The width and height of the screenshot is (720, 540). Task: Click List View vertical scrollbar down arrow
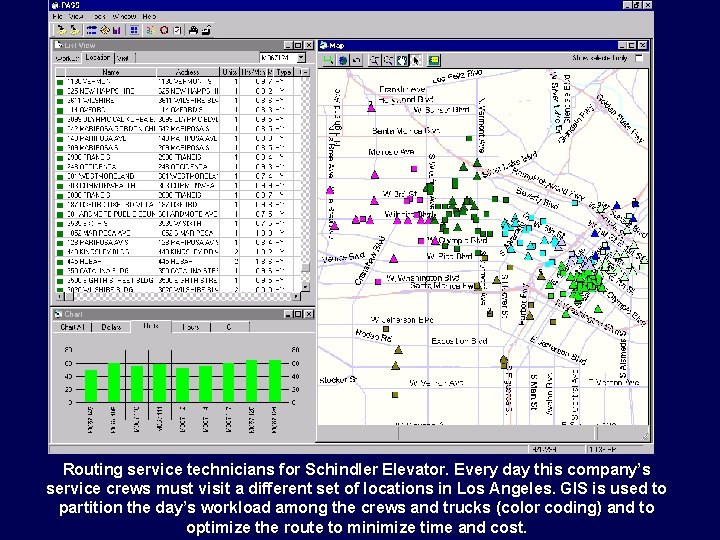(x=305, y=287)
